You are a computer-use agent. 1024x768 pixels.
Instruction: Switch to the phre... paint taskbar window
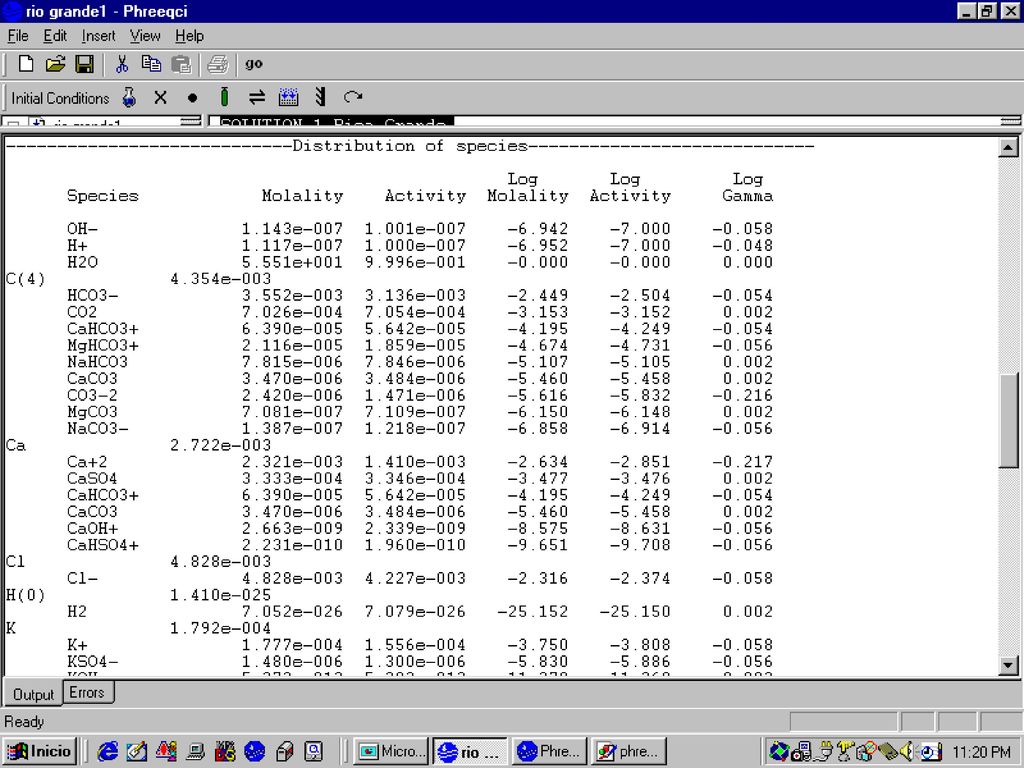point(628,752)
